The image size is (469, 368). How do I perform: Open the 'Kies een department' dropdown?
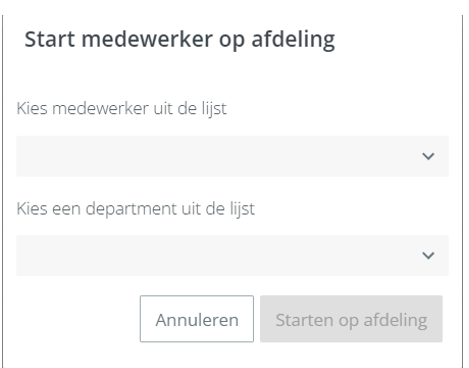click(232, 255)
